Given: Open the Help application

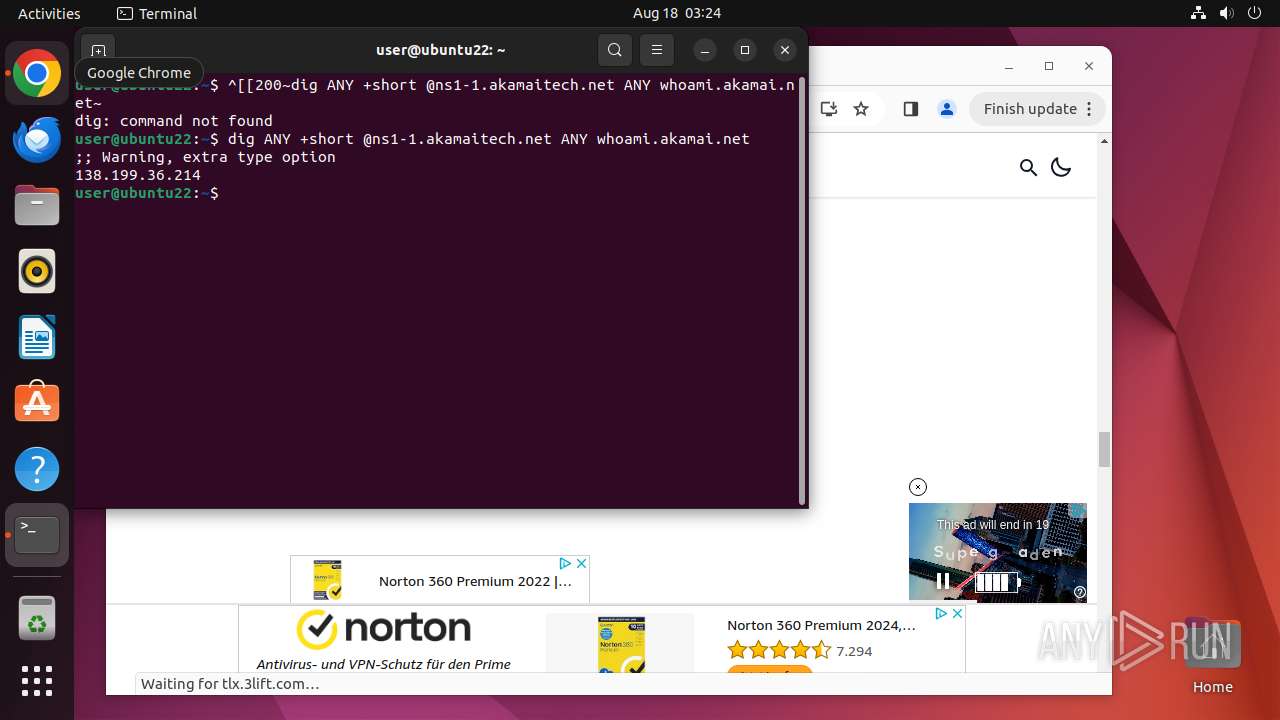Looking at the screenshot, I should click(x=37, y=469).
